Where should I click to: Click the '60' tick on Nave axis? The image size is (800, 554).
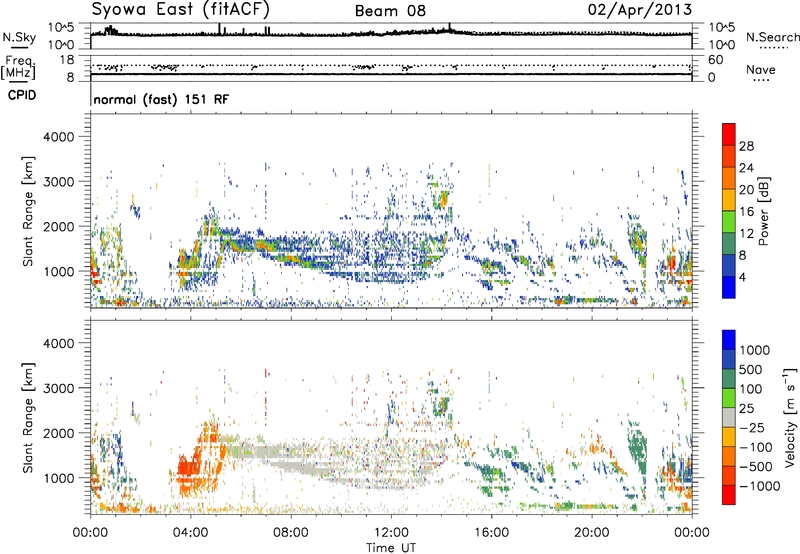[x=715, y=60]
